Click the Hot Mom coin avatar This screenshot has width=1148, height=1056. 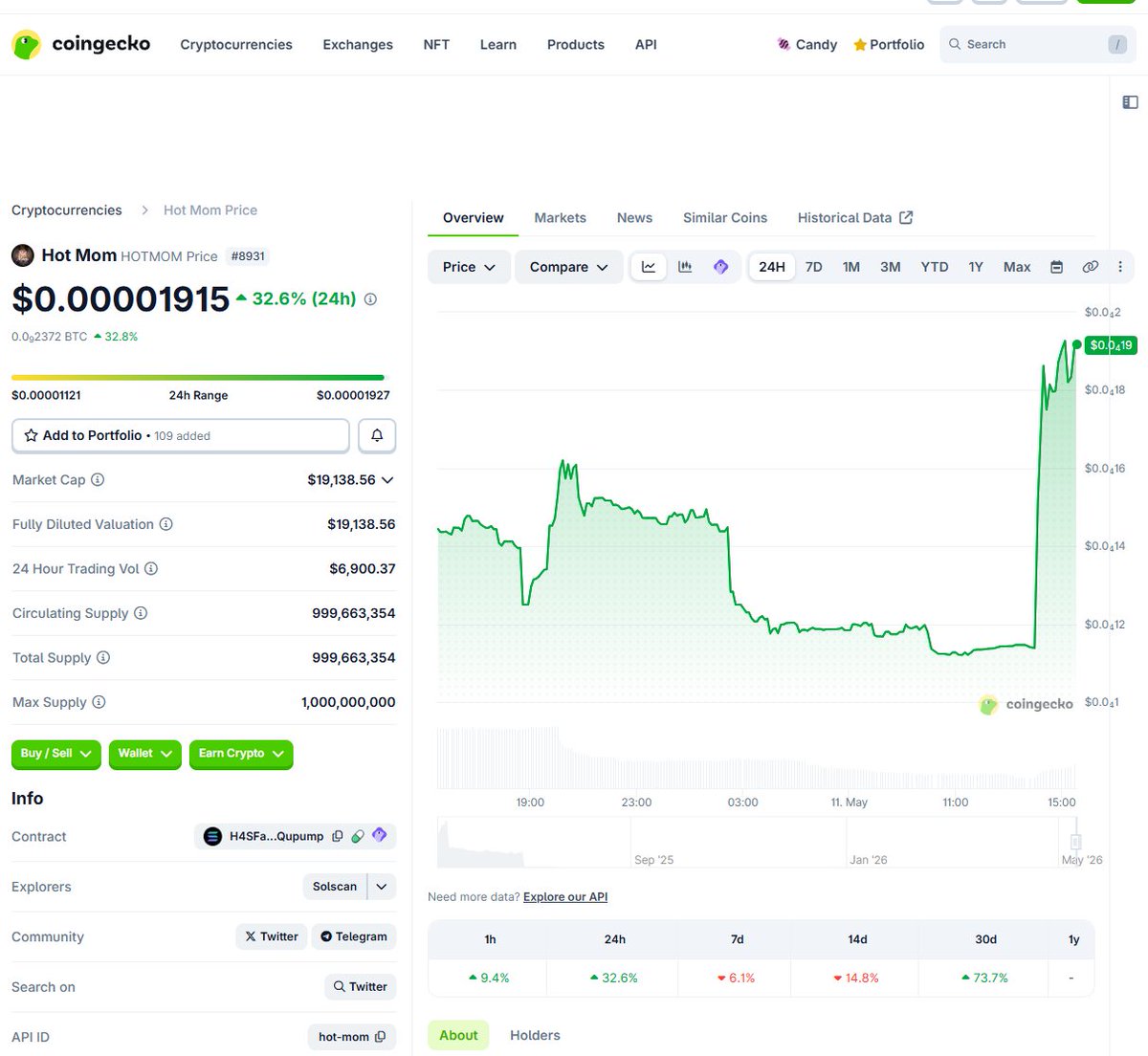23,255
